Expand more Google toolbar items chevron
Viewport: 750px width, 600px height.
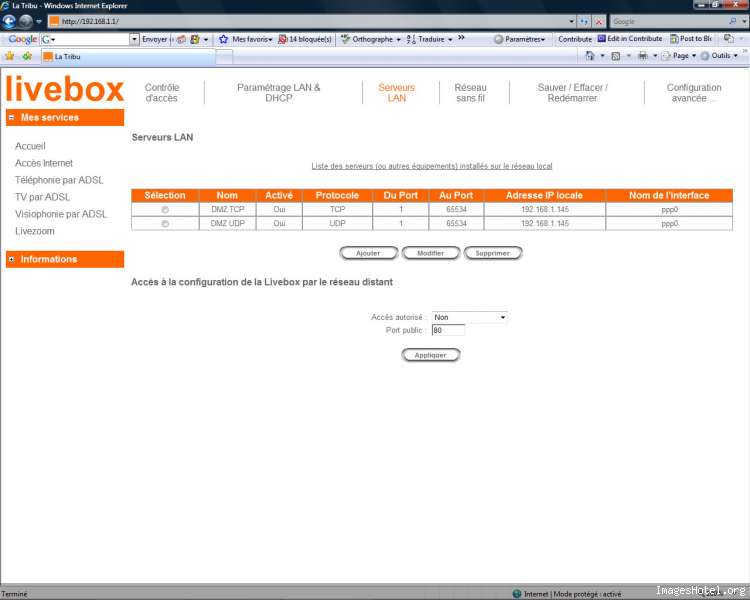(461, 38)
